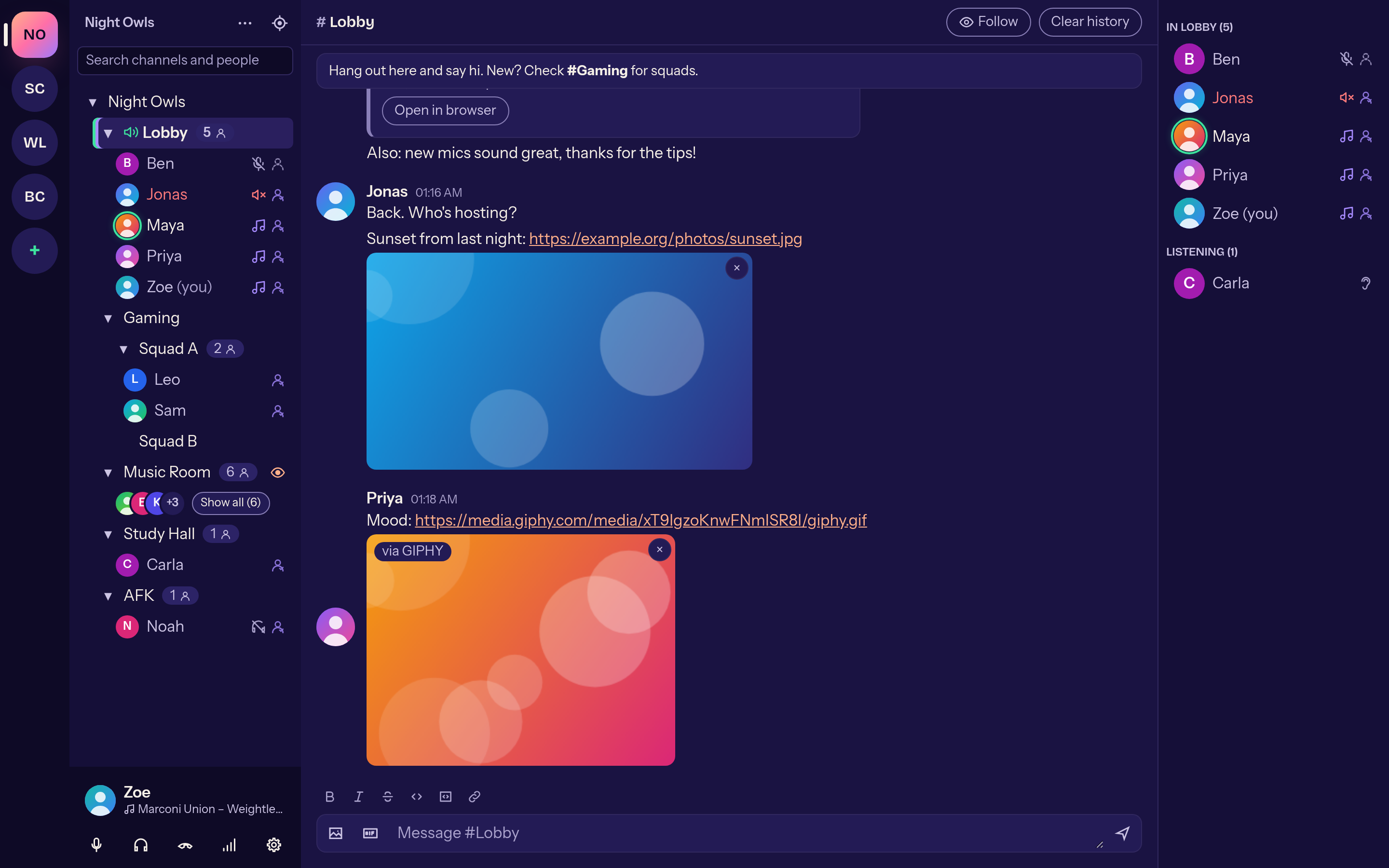Dismiss the GIPHY gif preview
This screenshot has width=1389, height=868.
point(659,549)
